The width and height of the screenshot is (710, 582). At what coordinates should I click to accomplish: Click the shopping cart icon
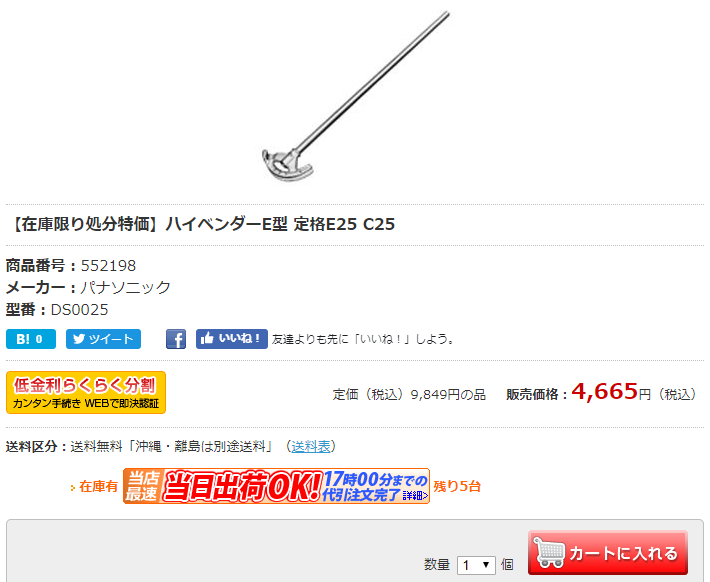(x=549, y=552)
